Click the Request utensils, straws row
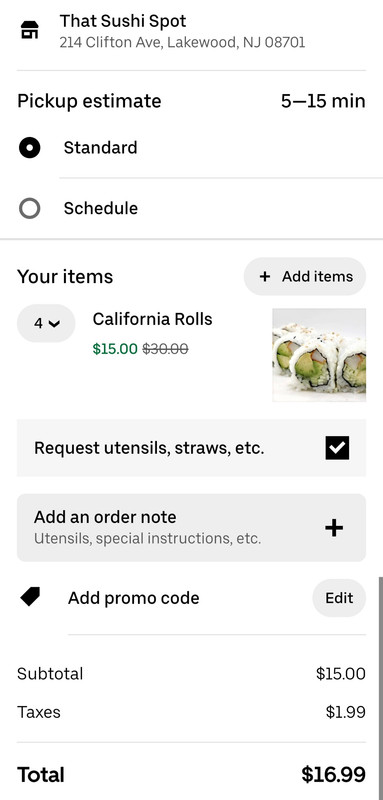 coord(191,448)
